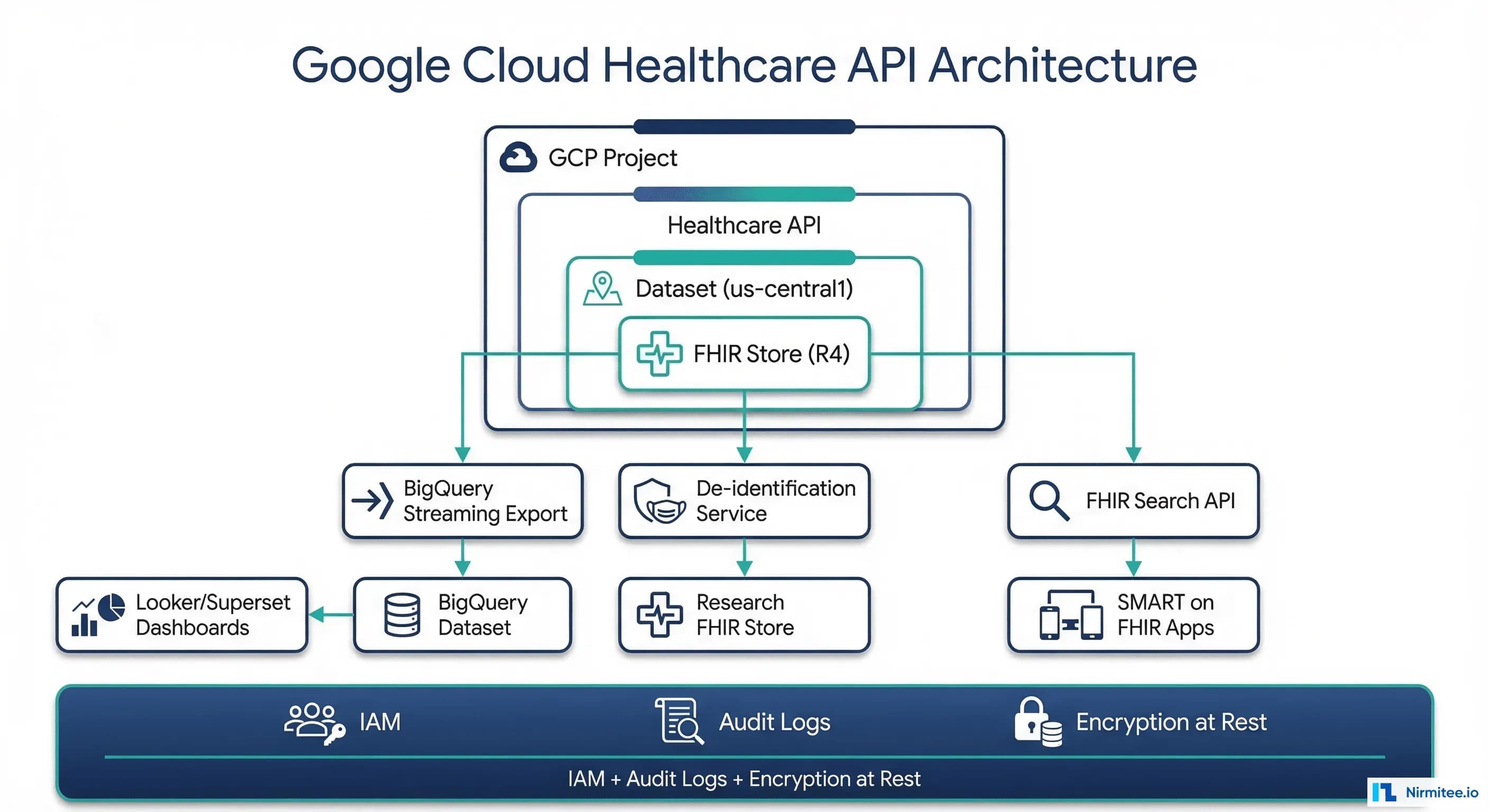Screen dimensions: 1489x812
Task: Click 'BigQuery Streaming Export' text
Action: coord(485,501)
